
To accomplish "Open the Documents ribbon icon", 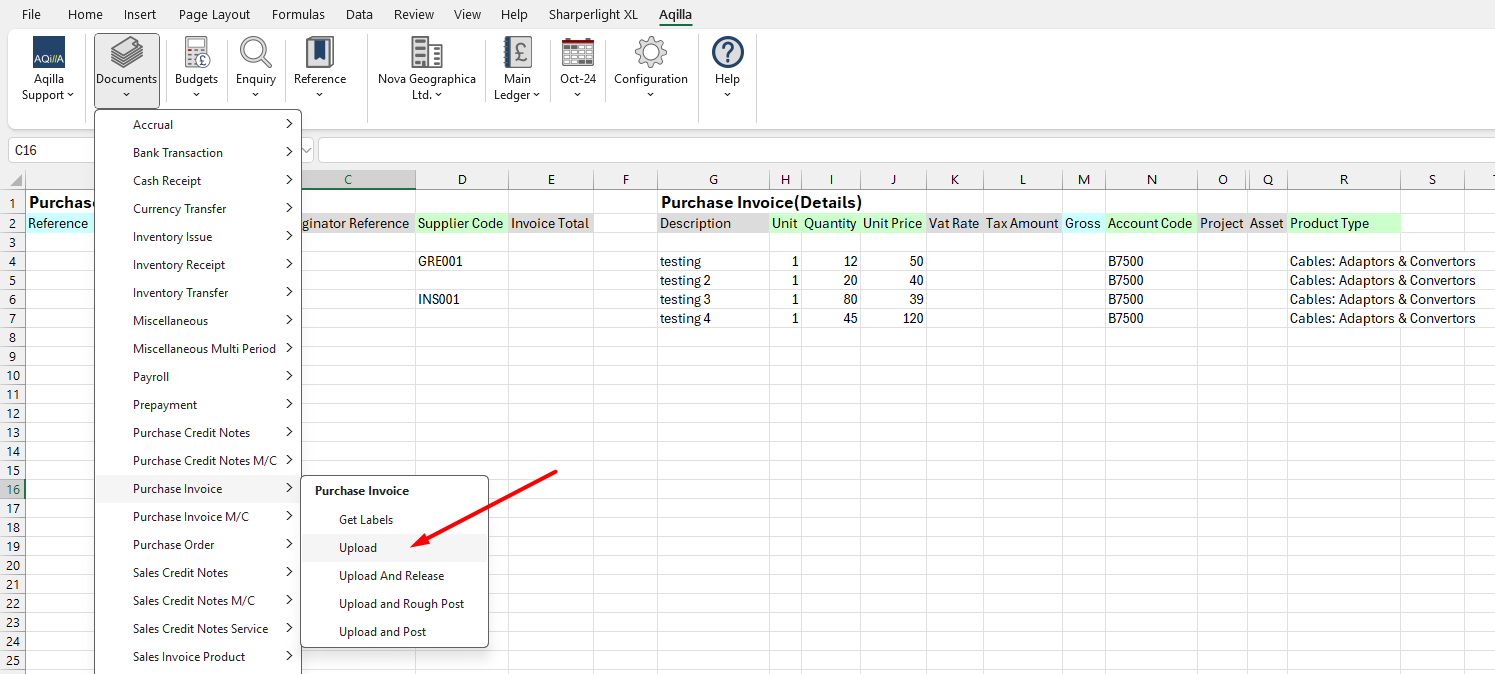I will pos(126,53).
